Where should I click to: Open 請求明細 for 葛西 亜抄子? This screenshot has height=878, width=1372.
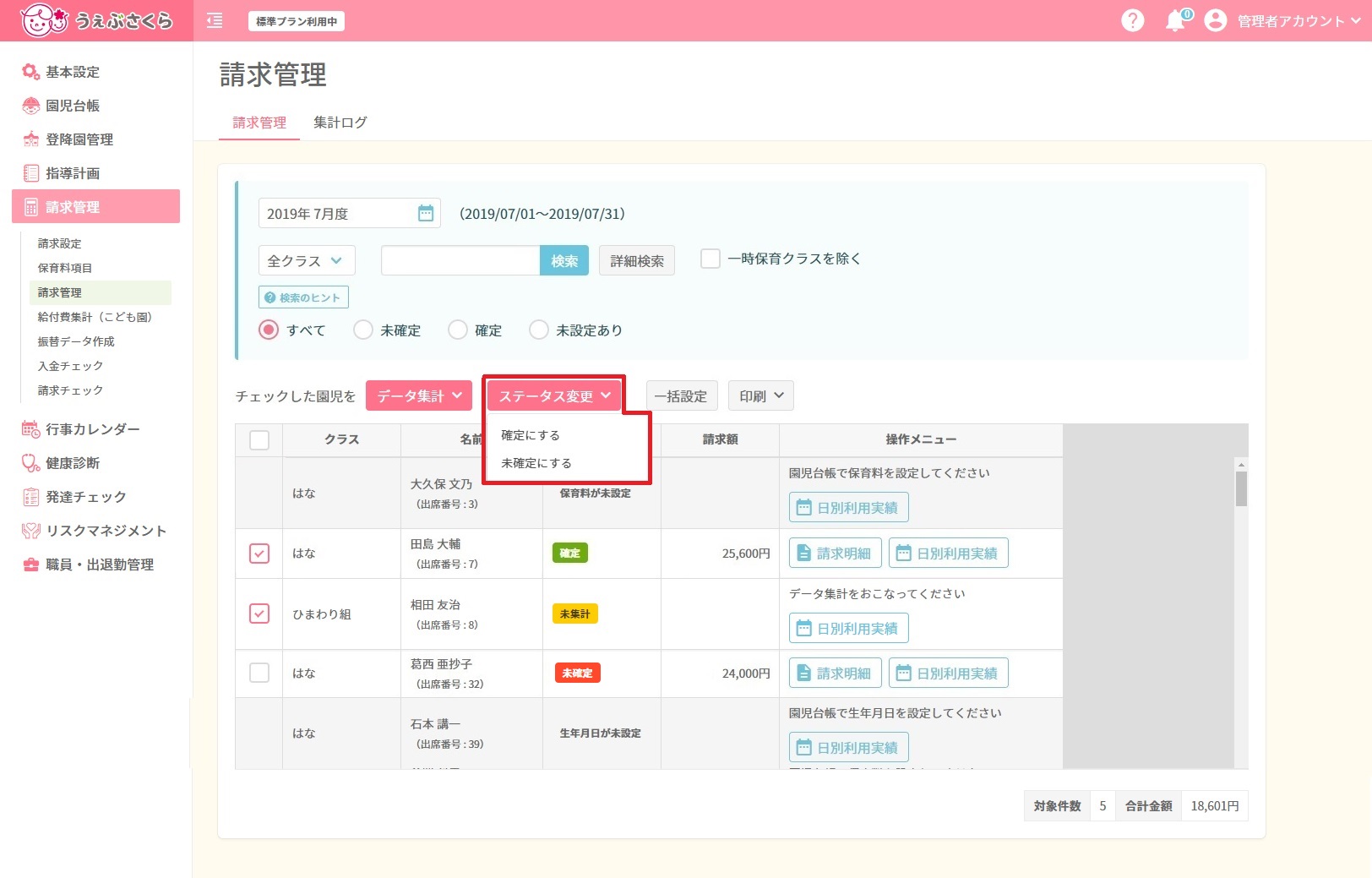(836, 673)
